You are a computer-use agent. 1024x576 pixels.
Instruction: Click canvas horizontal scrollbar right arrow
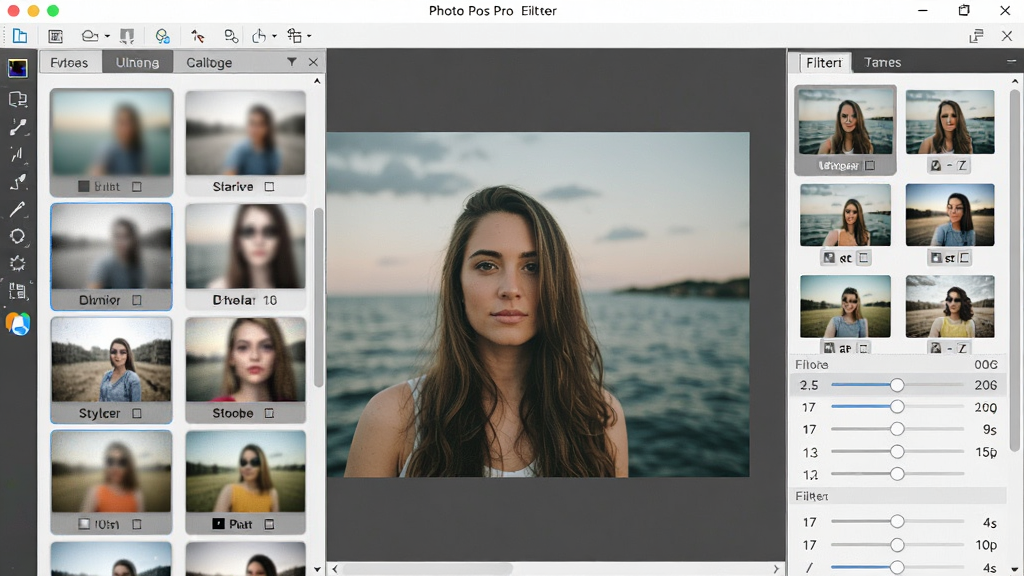coord(776,569)
